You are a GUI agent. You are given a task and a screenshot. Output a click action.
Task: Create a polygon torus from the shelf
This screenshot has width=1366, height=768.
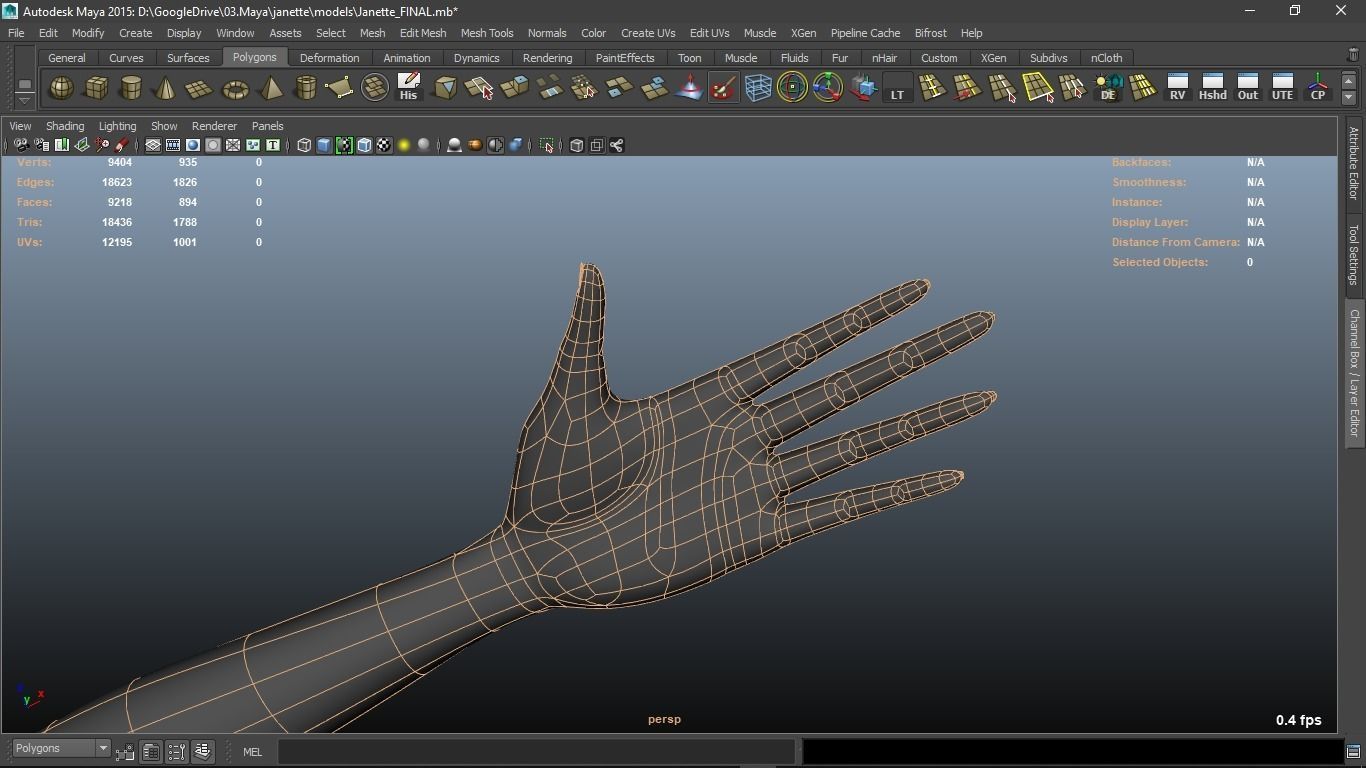pyautogui.click(x=235, y=88)
